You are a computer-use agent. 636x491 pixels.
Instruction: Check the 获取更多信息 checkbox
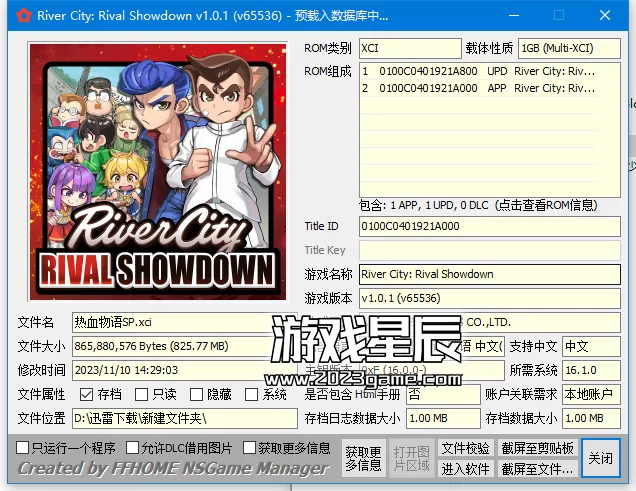click(250, 448)
